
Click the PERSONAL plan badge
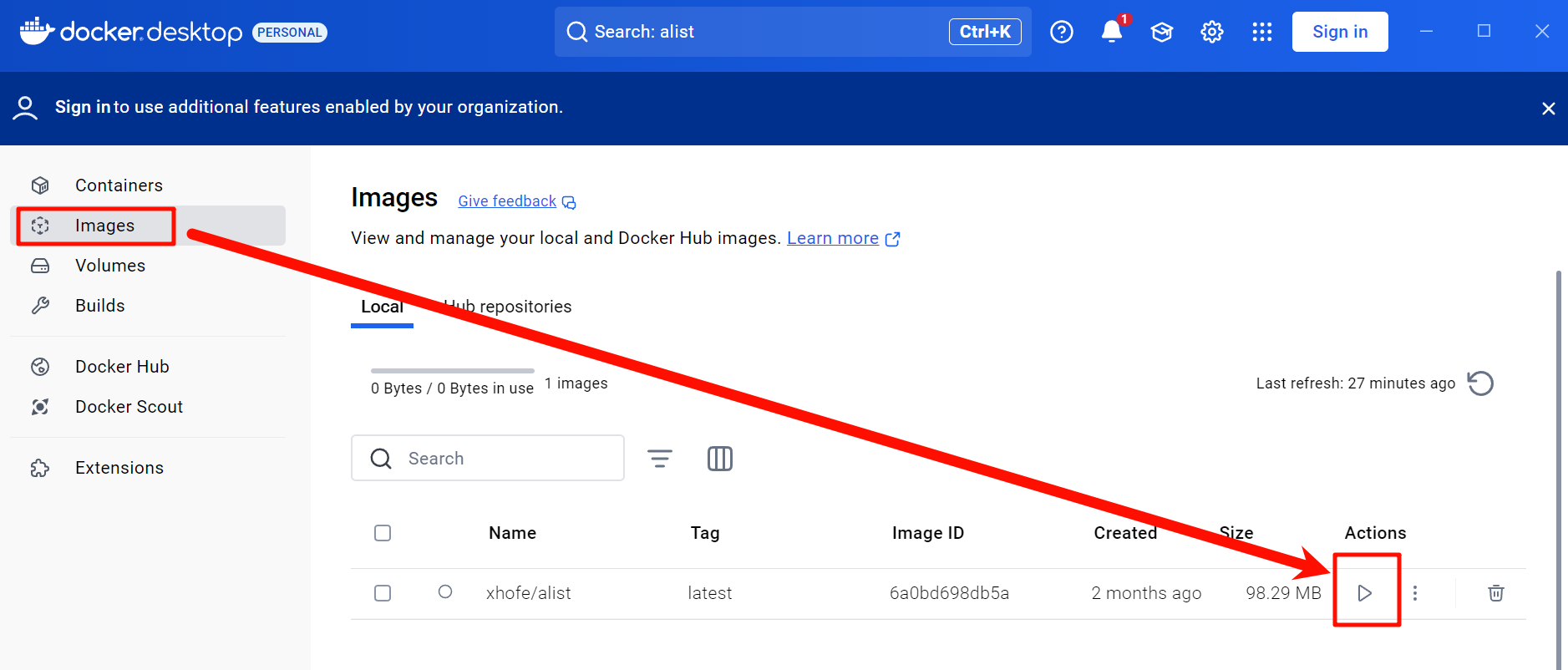point(290,33)
